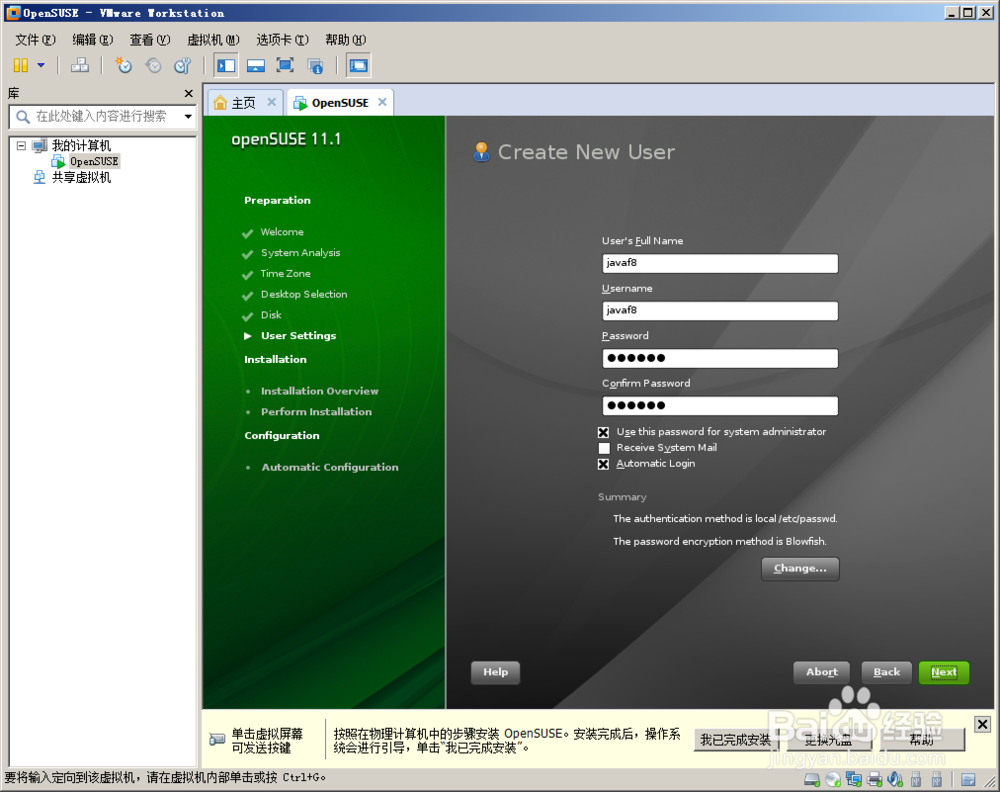Click the 我的计算机 computer icon
This screenshot has height=792, width=1000.
point(40,145)
